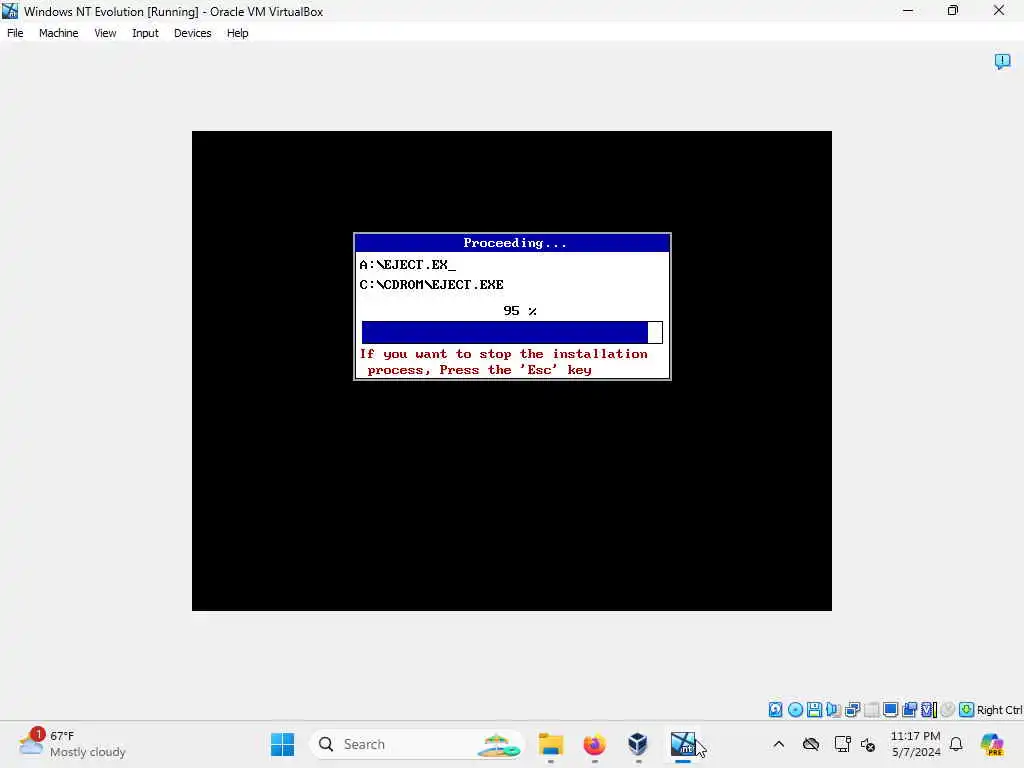Select the running NT VM taskbar icon
1024x768 pixels.
(682, 744)
